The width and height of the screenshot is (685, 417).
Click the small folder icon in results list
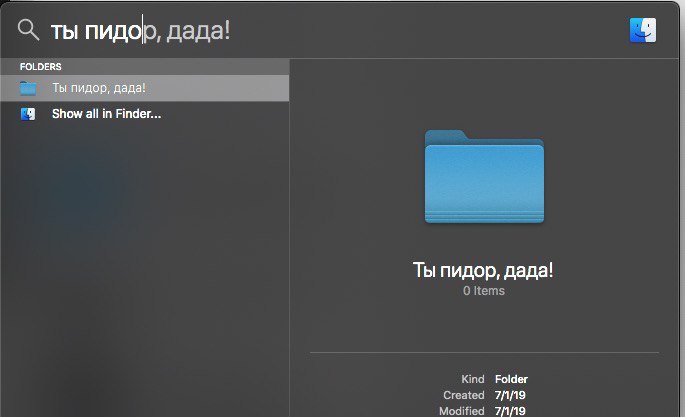point(28,88)
